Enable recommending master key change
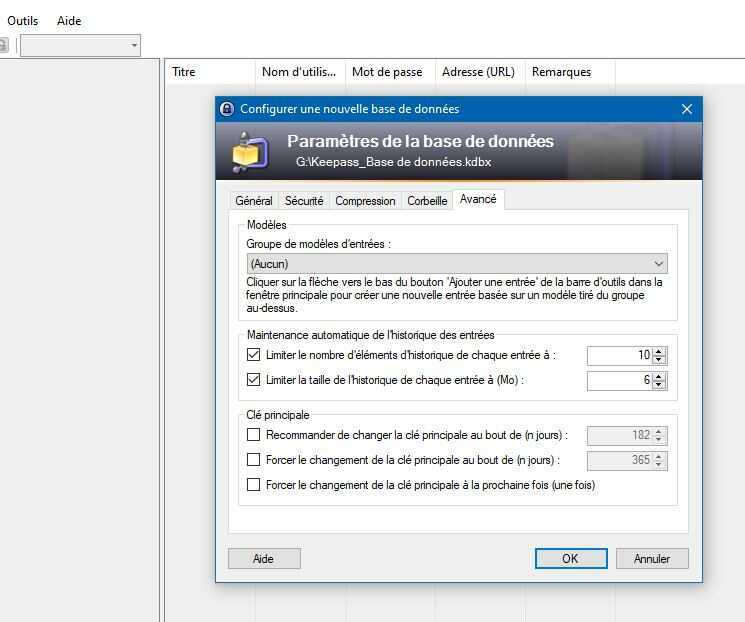 point(254,434)
